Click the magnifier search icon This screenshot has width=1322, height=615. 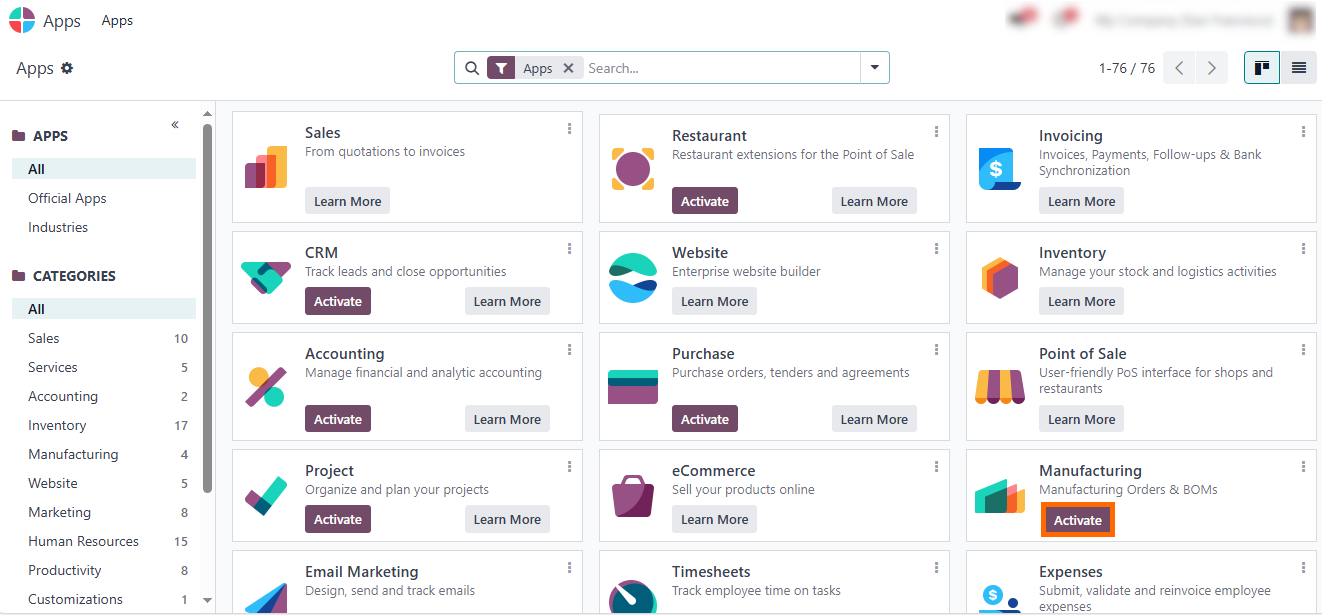pos(472,68)
